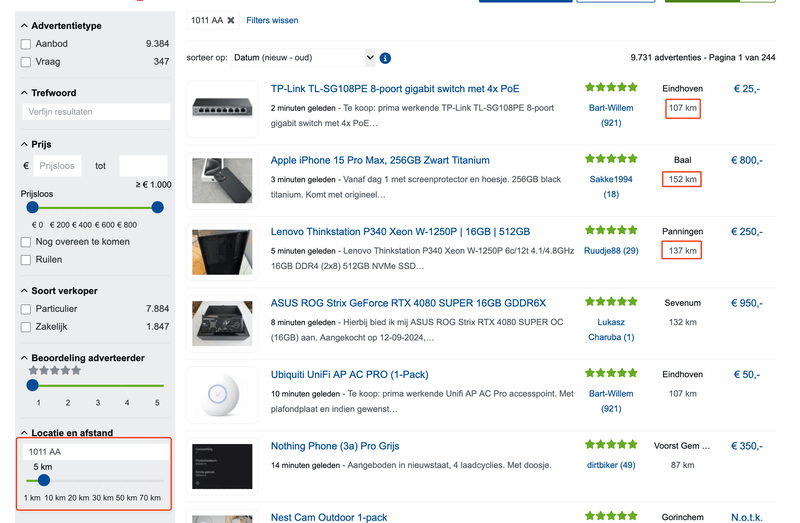Click the blue info icon beside sort dropdown
800x523 pixels.
point(385,58)
